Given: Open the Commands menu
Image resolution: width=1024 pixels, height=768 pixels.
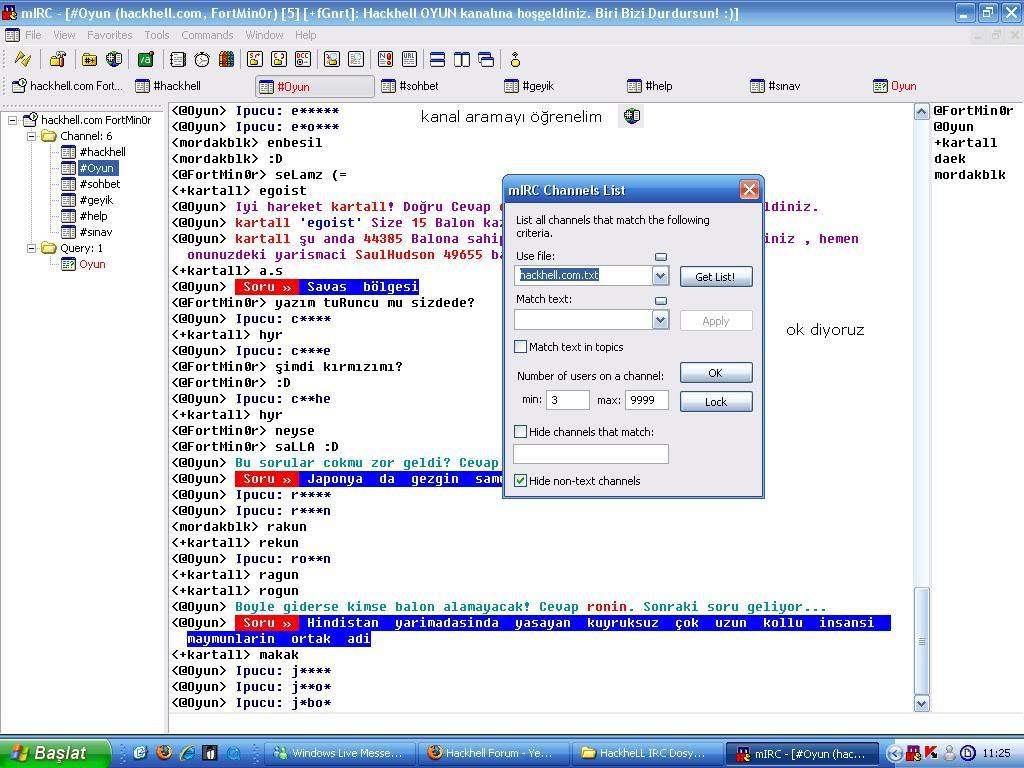Looking at the screenshot, I should 207,35.
